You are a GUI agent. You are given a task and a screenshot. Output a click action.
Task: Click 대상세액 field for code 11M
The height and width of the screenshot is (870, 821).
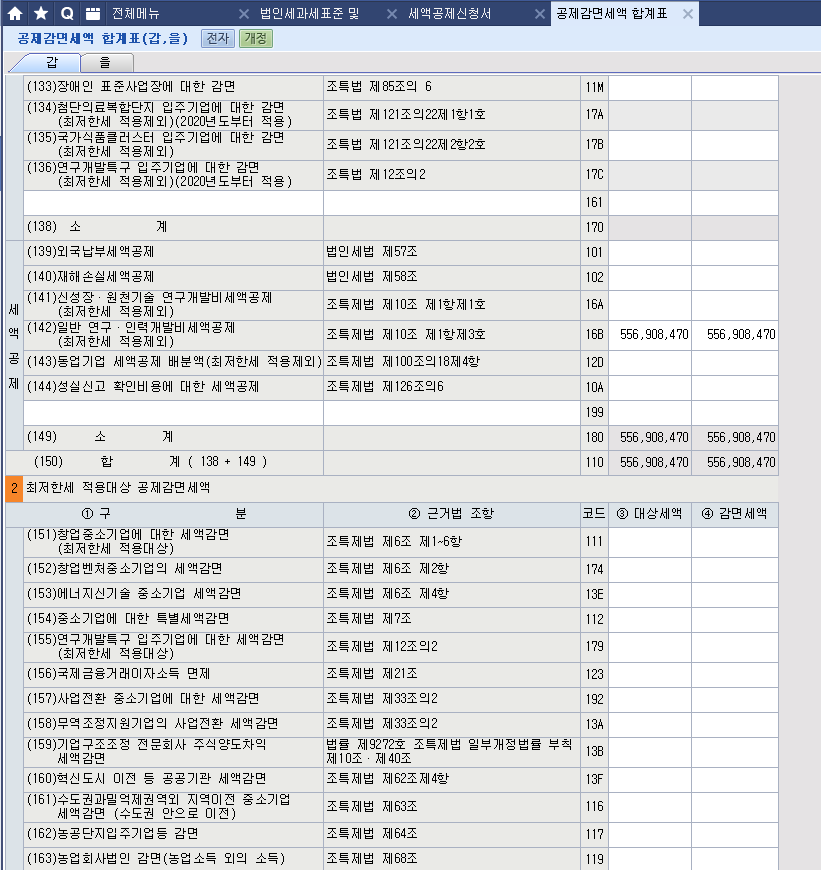[x=650, y=87]
